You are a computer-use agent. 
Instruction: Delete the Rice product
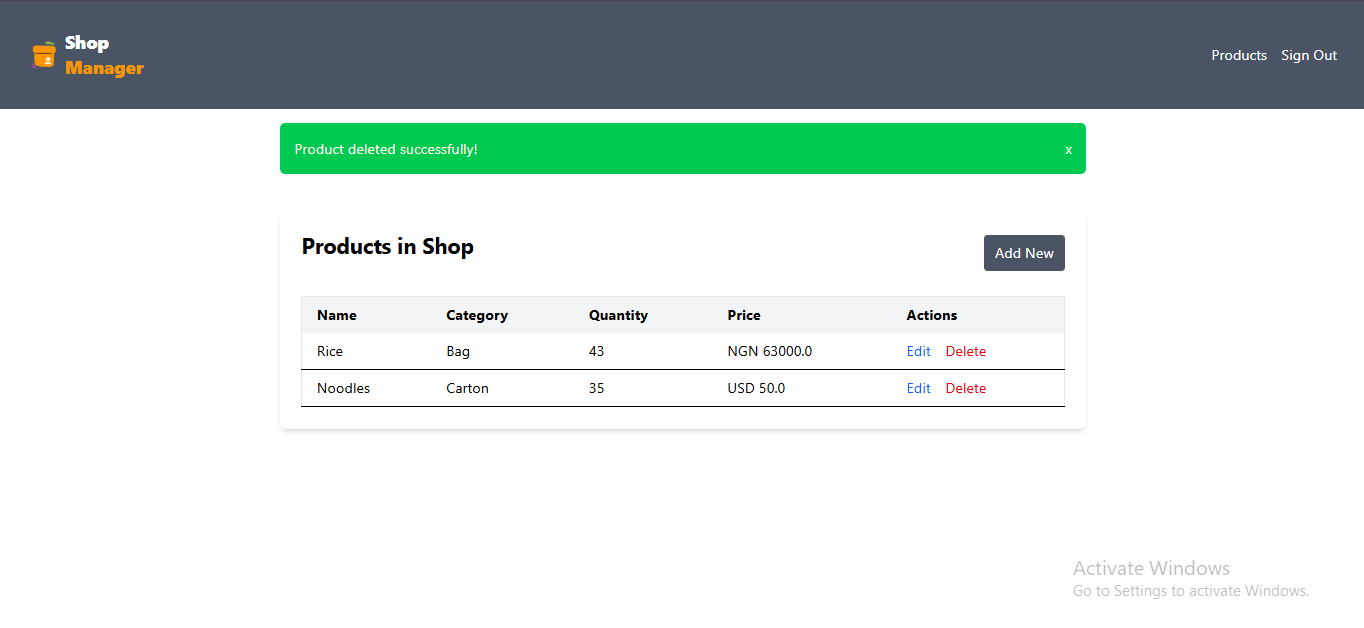click(x=965, y=351)
